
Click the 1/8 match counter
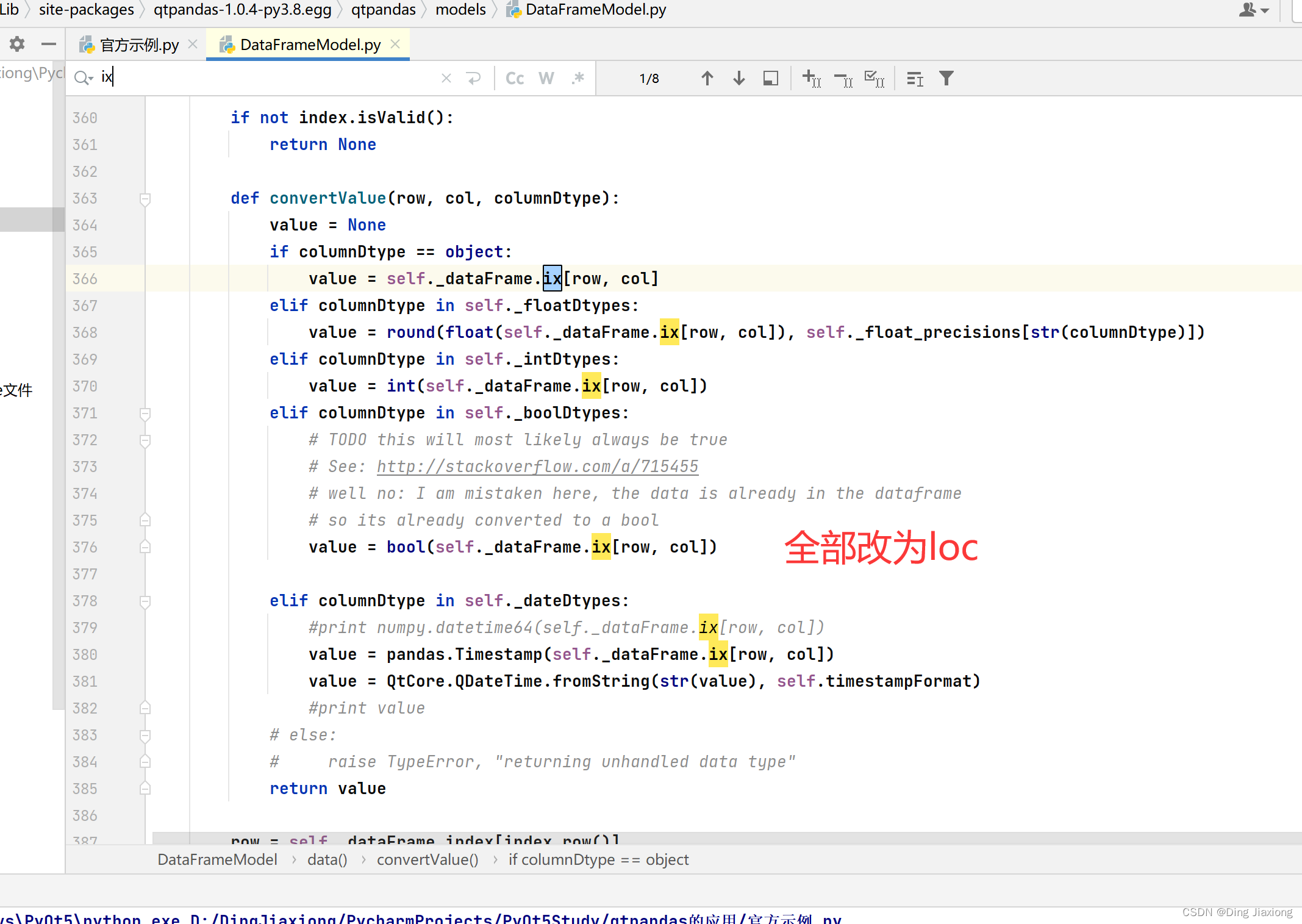point(649,79)
